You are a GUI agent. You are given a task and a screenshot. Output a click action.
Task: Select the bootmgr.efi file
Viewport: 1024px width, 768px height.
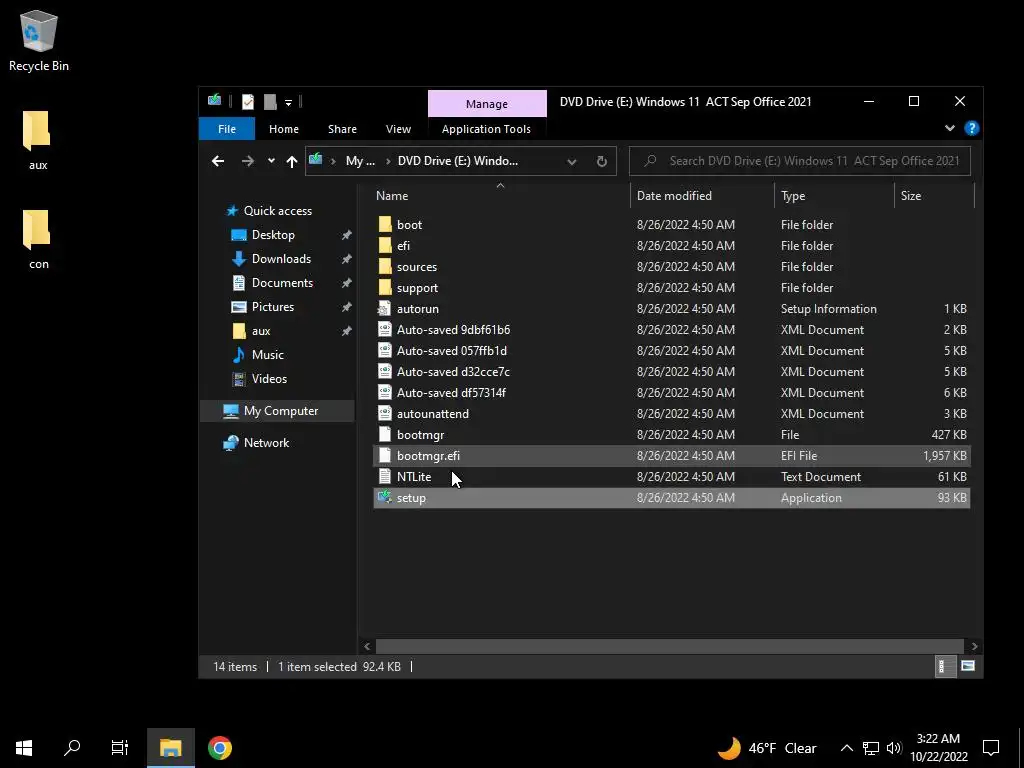671,456
